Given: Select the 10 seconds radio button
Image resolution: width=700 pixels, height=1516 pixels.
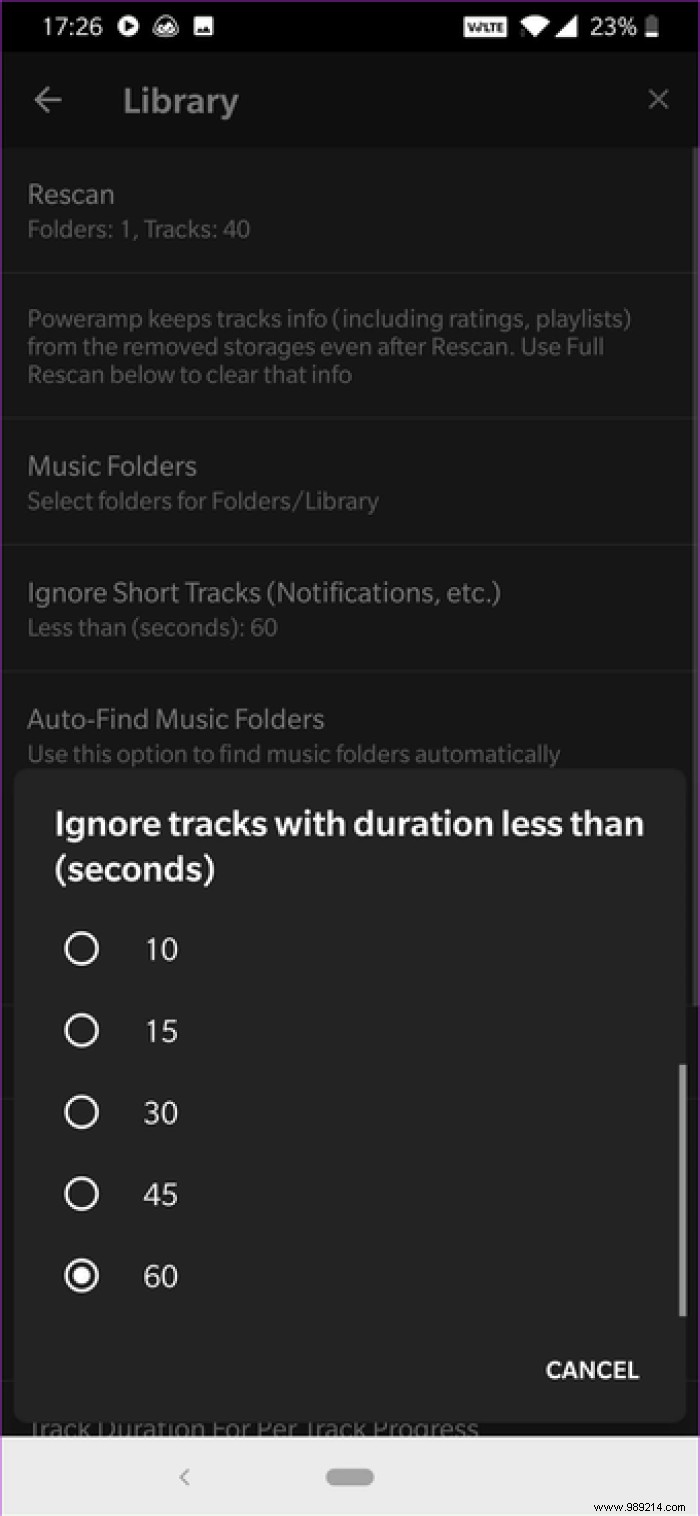Looking at the screenshot, I should click(x=81, y=948).
